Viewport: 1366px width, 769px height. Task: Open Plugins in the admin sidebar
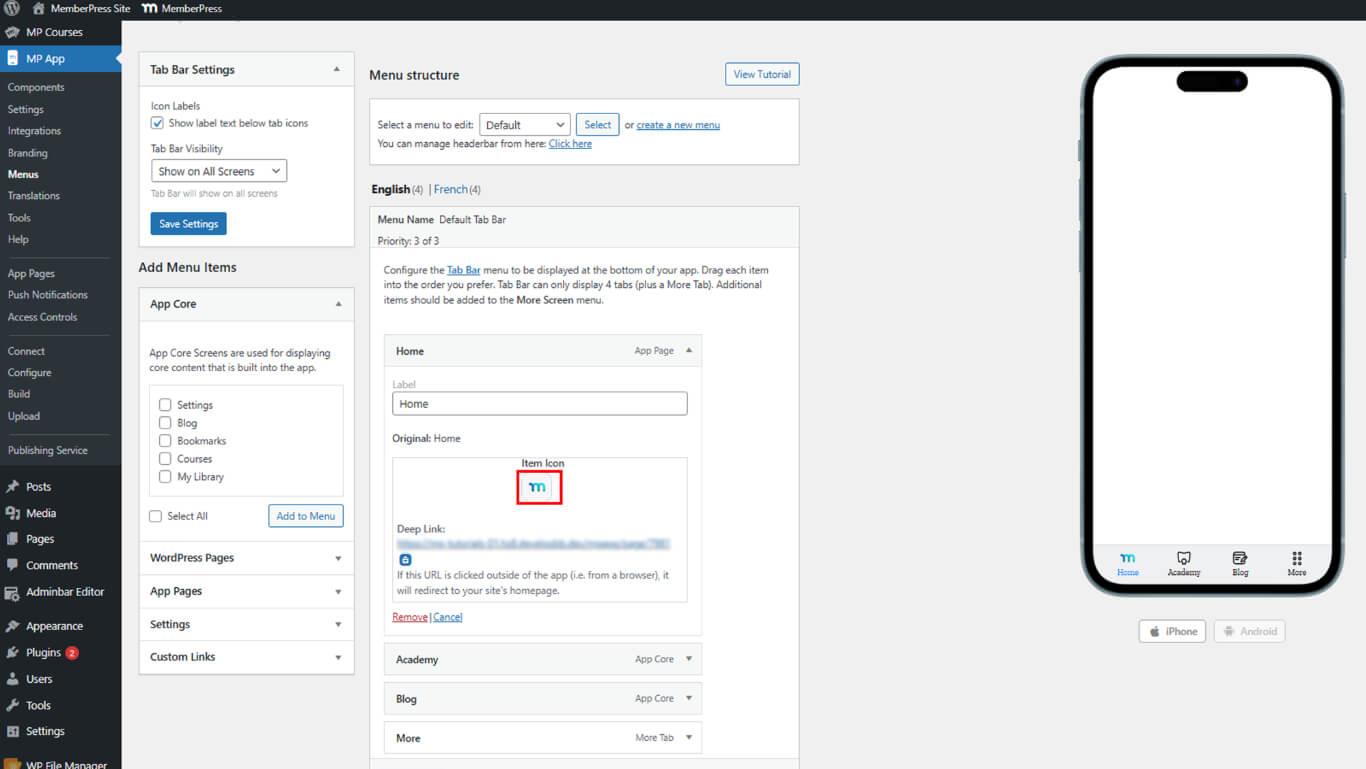pyautogui.click(x=43, y=652)
